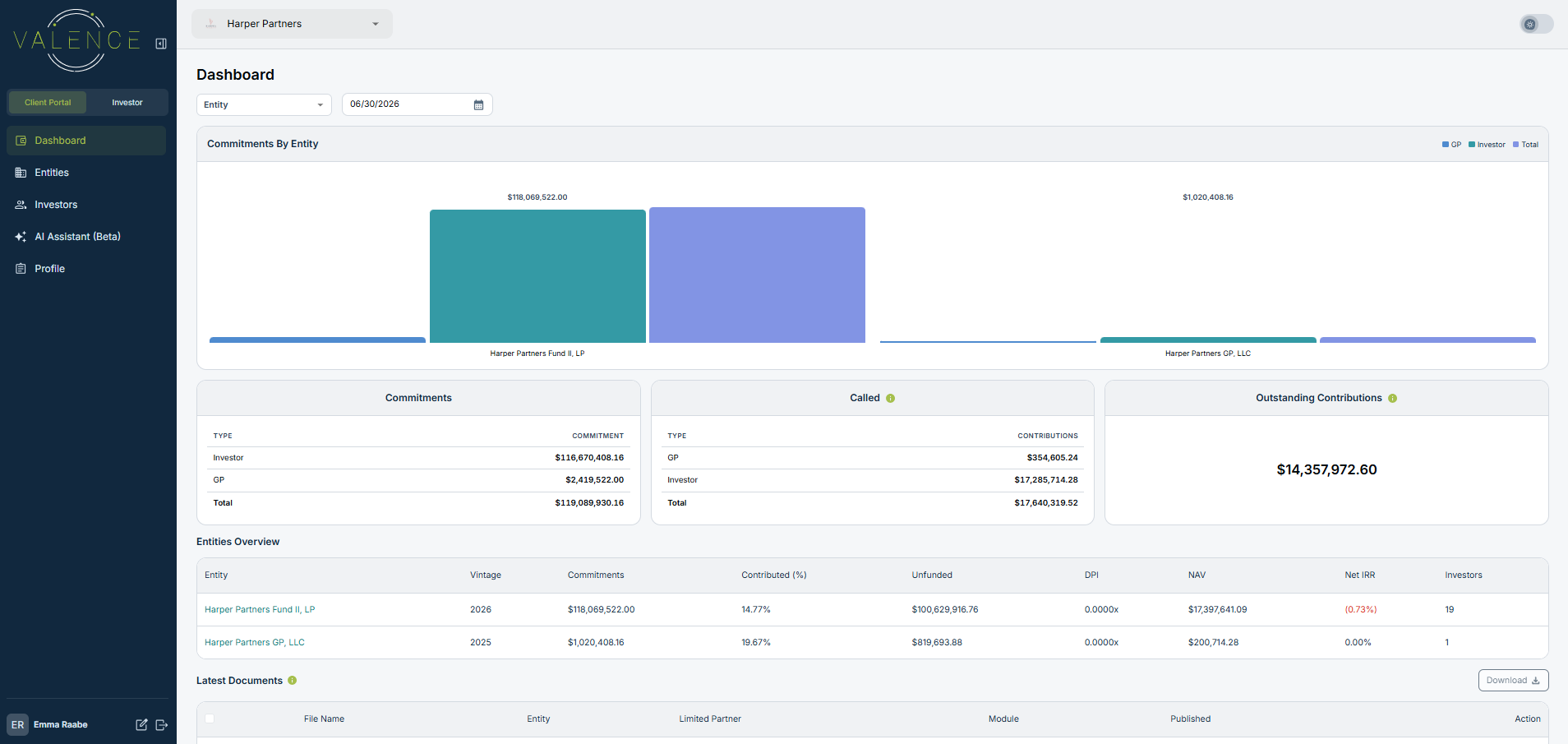Image resolution: width=1568 pixels, height=744 pixels.
Task: Open the calendar date picker icon
Action: (478, 104)
